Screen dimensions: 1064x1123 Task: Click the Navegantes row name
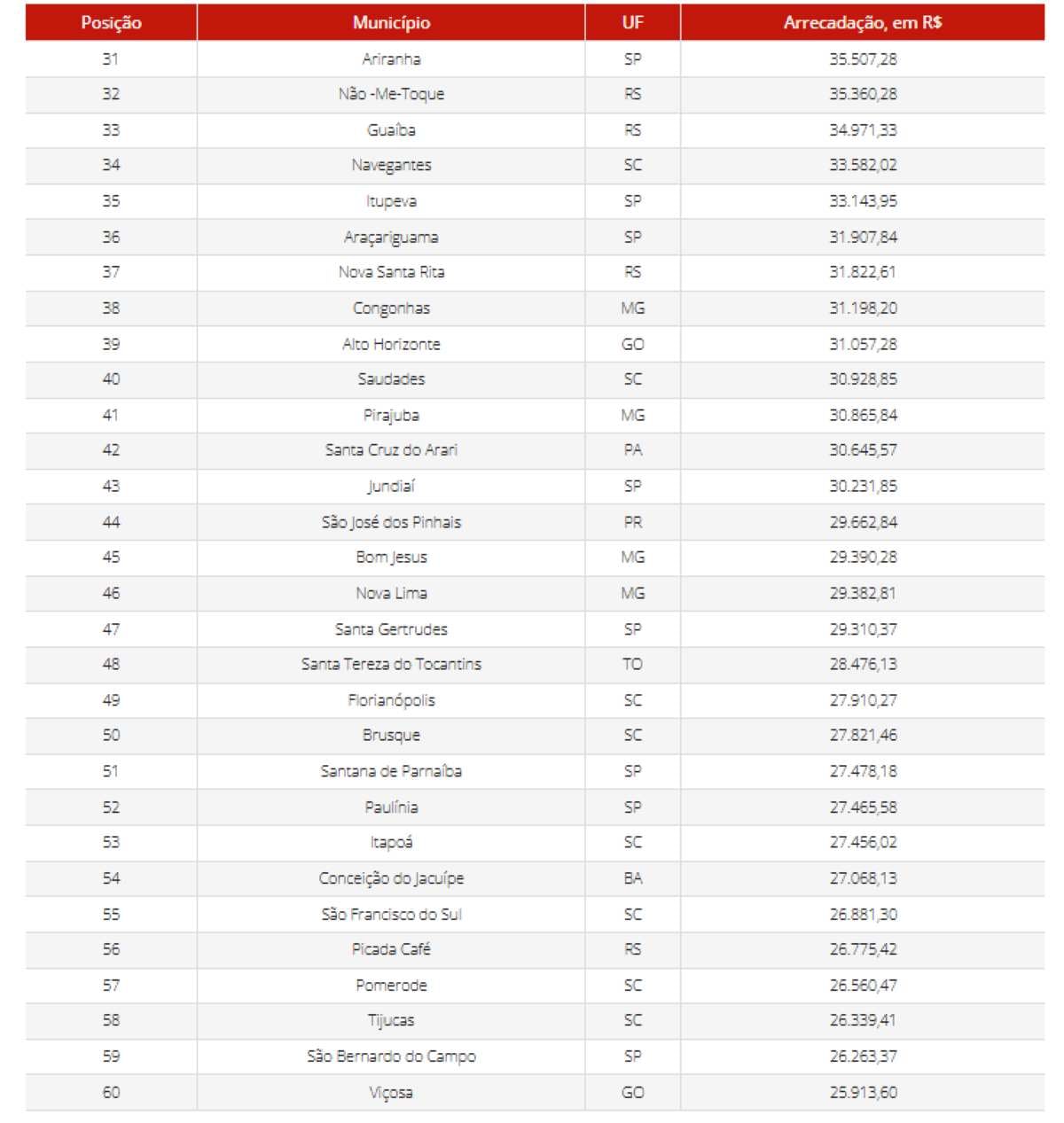tap(391, 165)
